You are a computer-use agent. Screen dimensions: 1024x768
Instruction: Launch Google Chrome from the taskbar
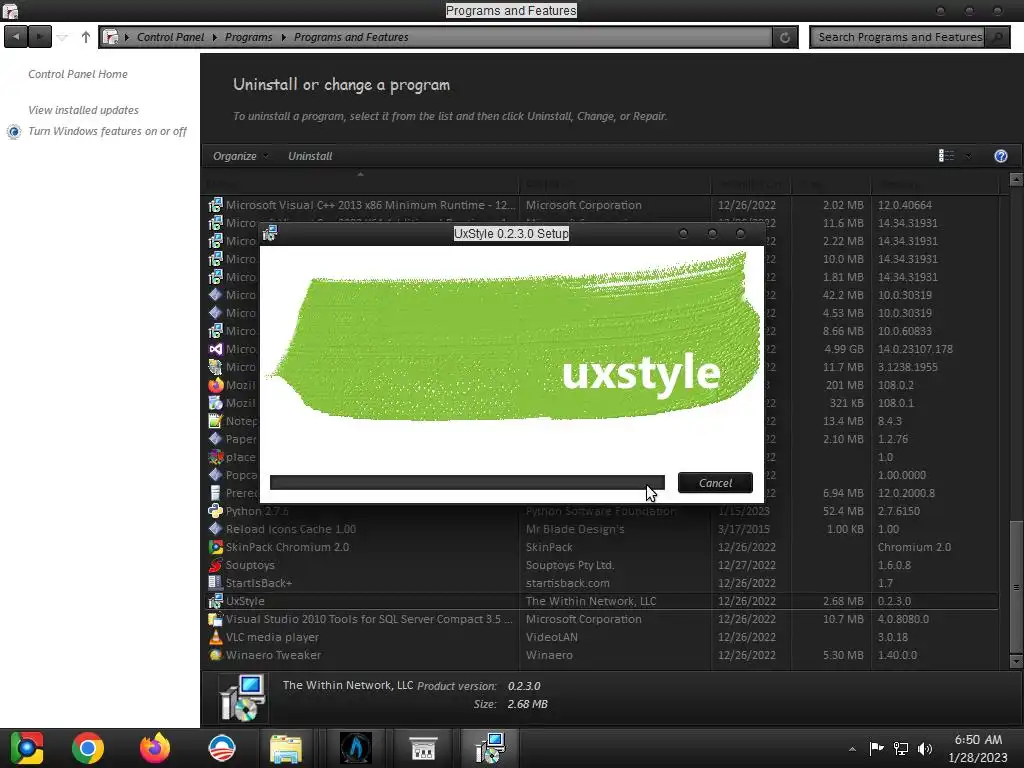pyautogui.click(x=88, y=748)
